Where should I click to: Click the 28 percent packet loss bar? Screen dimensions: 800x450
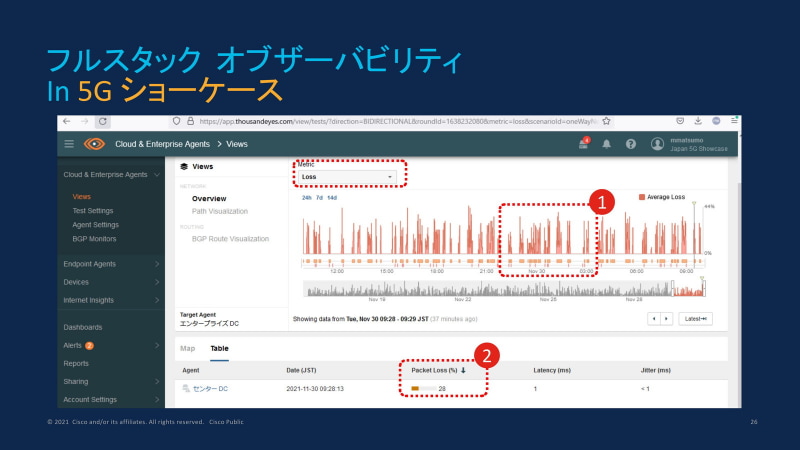423,389
